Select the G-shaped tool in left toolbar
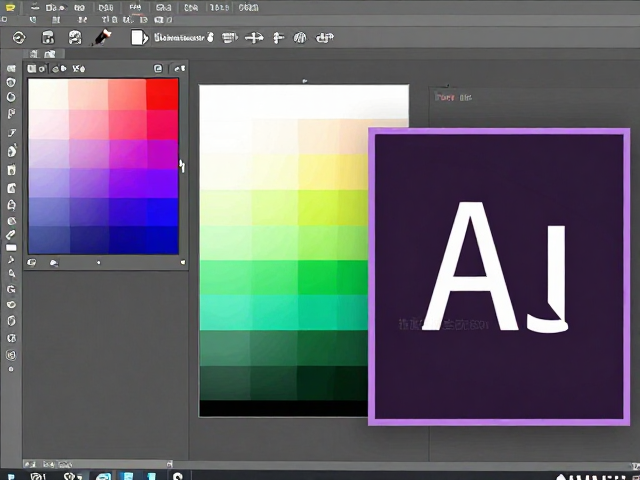 pos(11,289)
